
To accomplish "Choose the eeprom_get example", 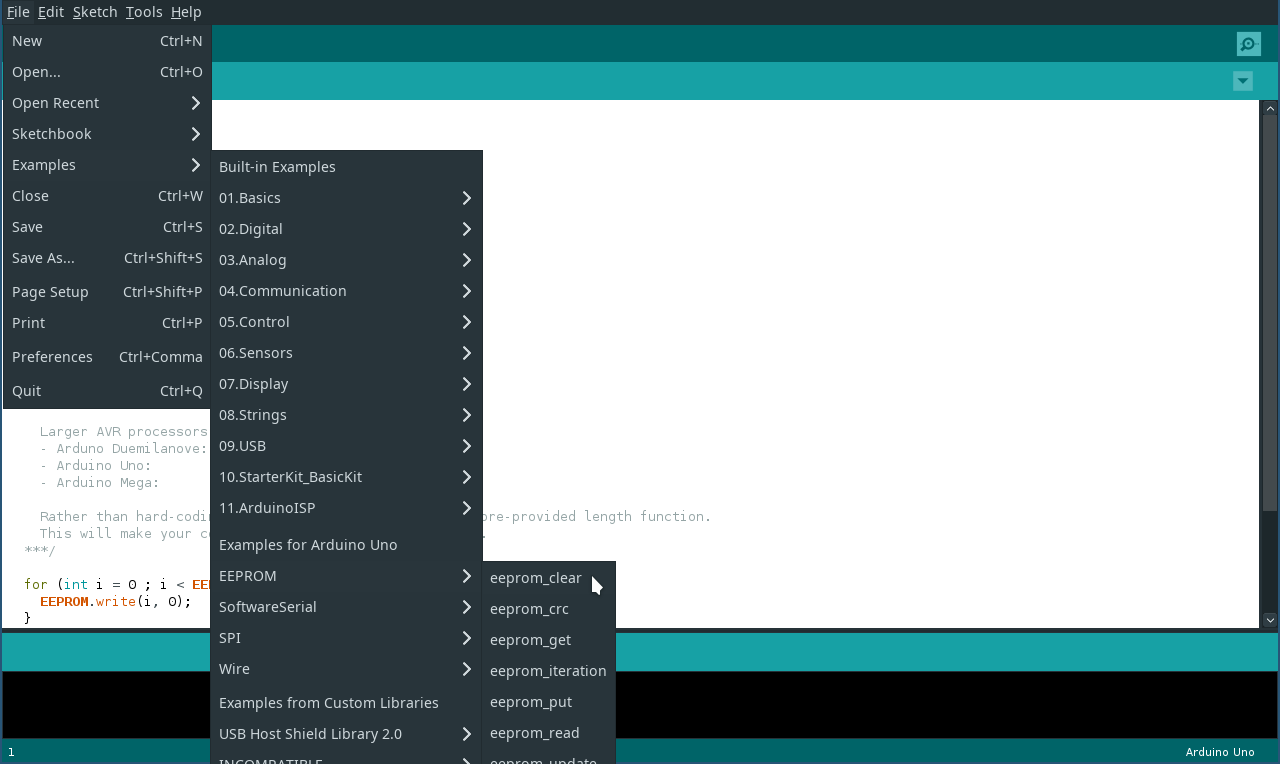I will coord(530,640).
